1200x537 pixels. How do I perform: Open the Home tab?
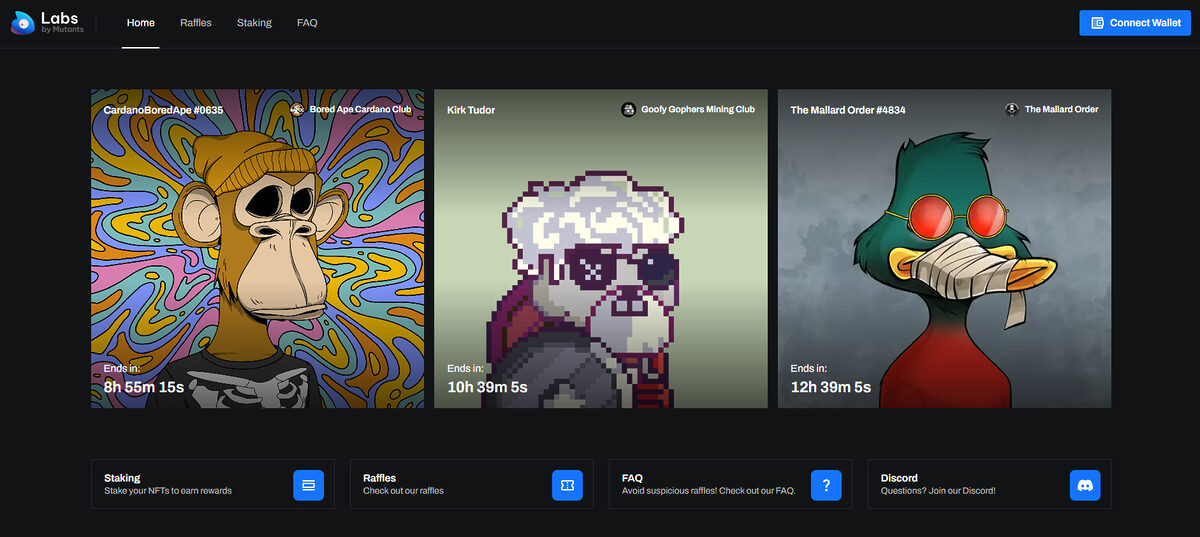[141, 23]
